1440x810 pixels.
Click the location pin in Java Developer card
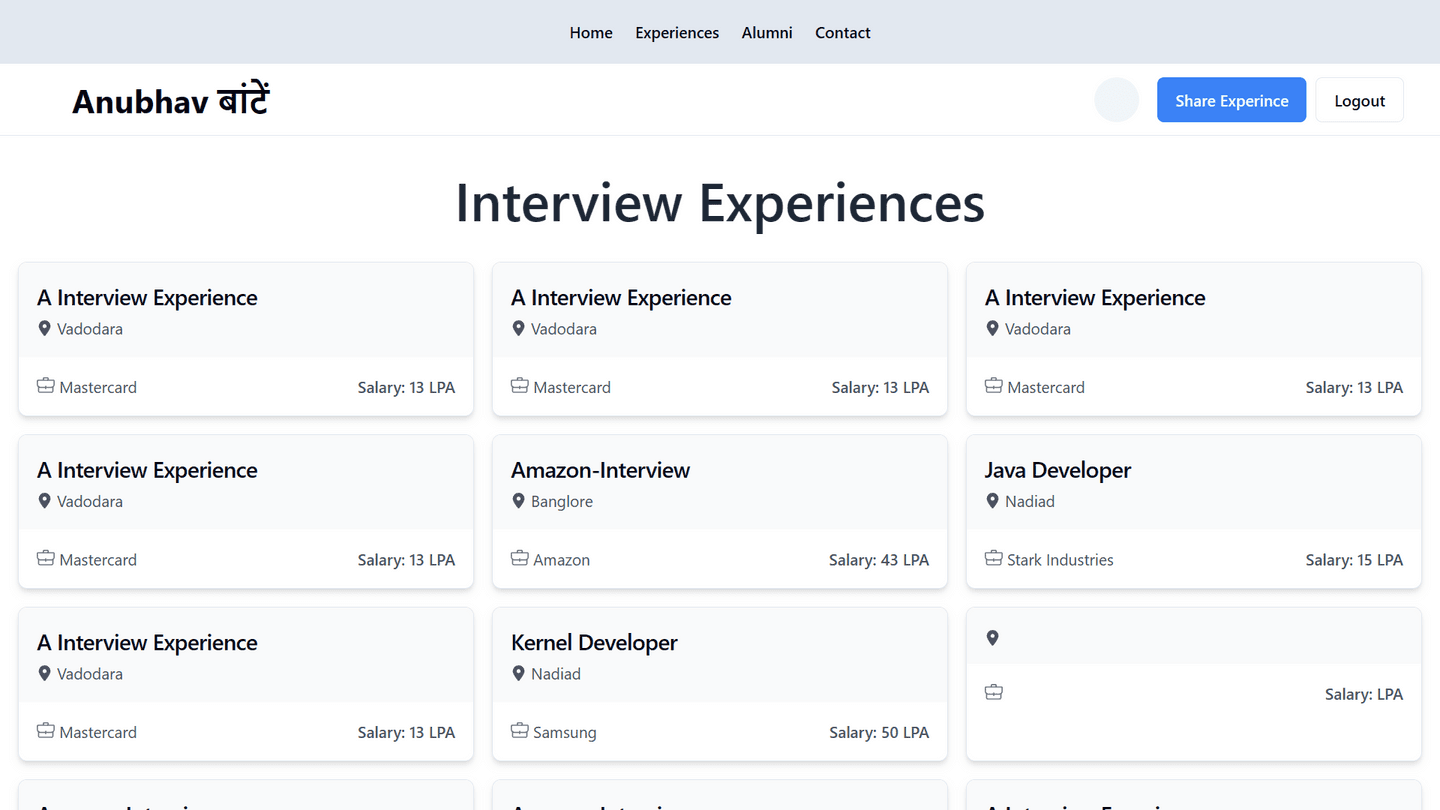992,500
